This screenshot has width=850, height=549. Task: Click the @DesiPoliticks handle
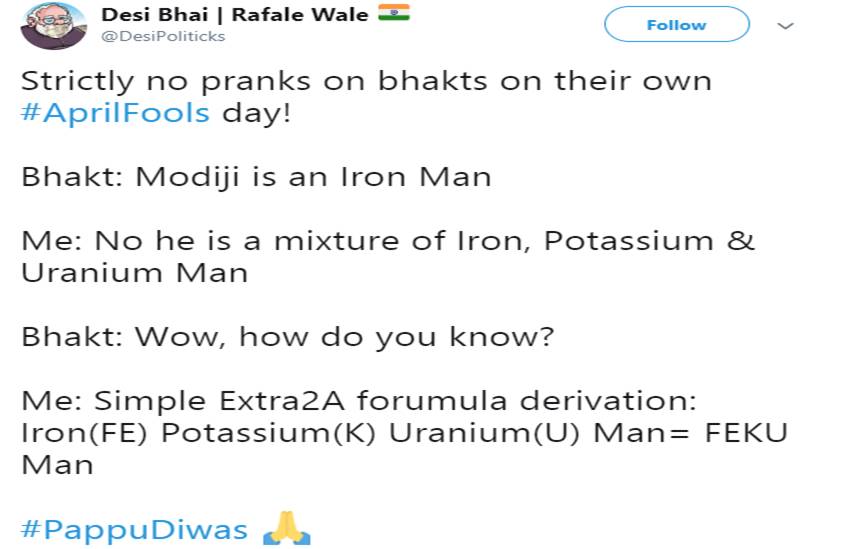(x=164, y=37)
